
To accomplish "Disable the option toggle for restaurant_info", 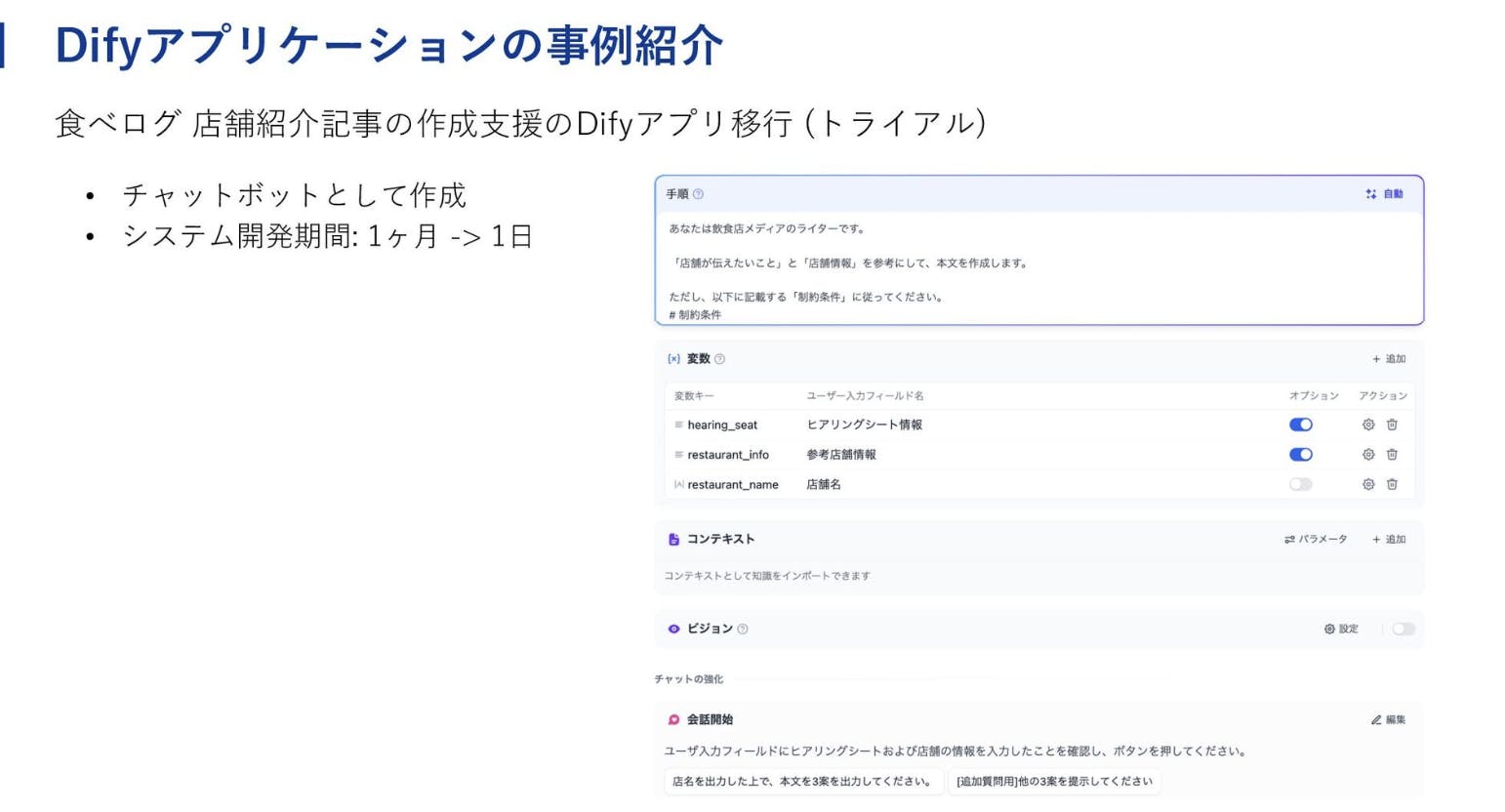I will (1301, 455).
